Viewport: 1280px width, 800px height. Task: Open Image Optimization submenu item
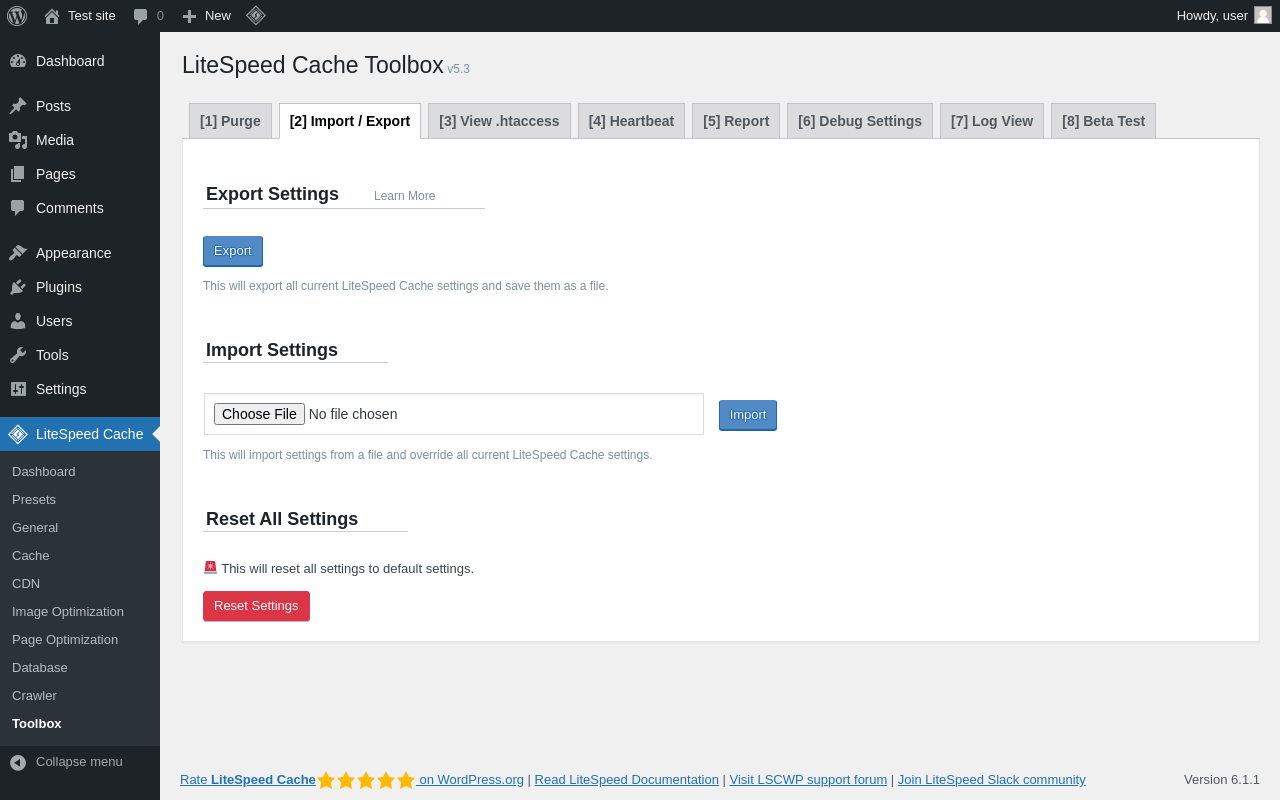[x=68, y=611]
